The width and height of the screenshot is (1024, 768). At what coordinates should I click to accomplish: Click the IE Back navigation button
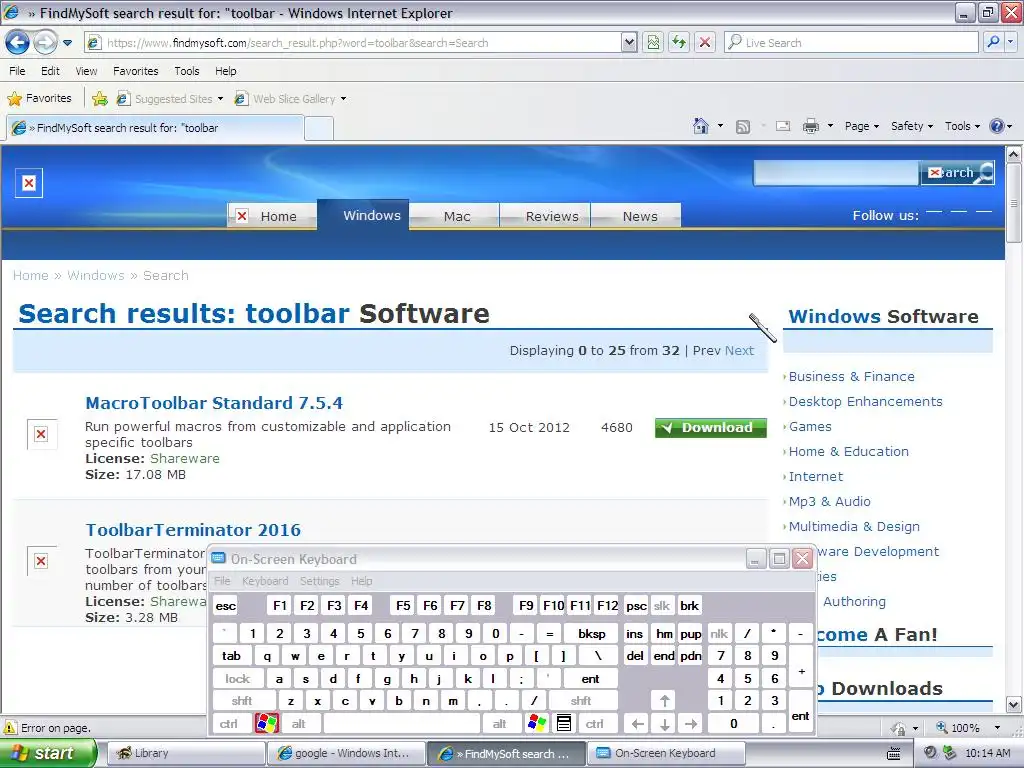pos(17,43)
